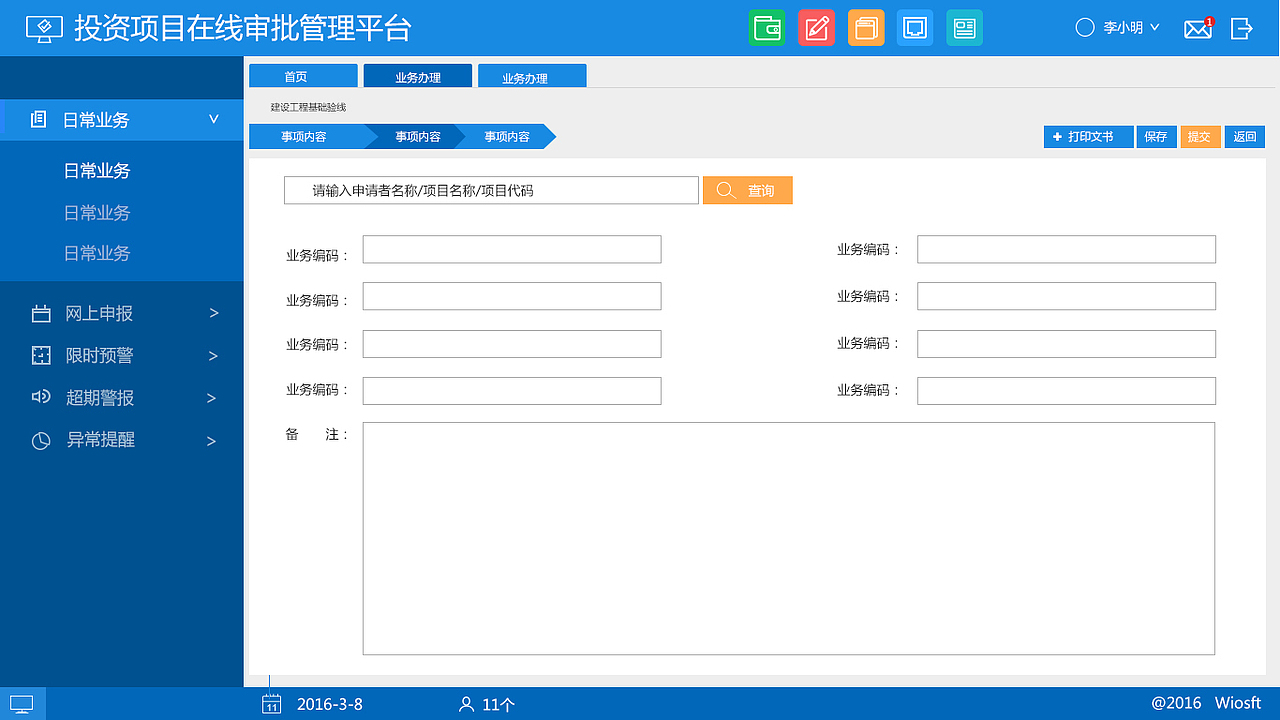Click the 2016-3-8 date in status bar
This screenshot has height=720, width=1280.
330,704
